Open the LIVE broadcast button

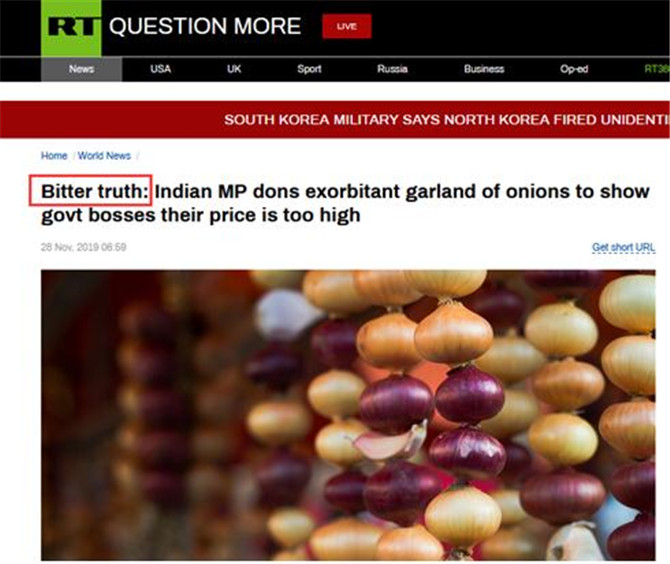(x=347, y=26)
